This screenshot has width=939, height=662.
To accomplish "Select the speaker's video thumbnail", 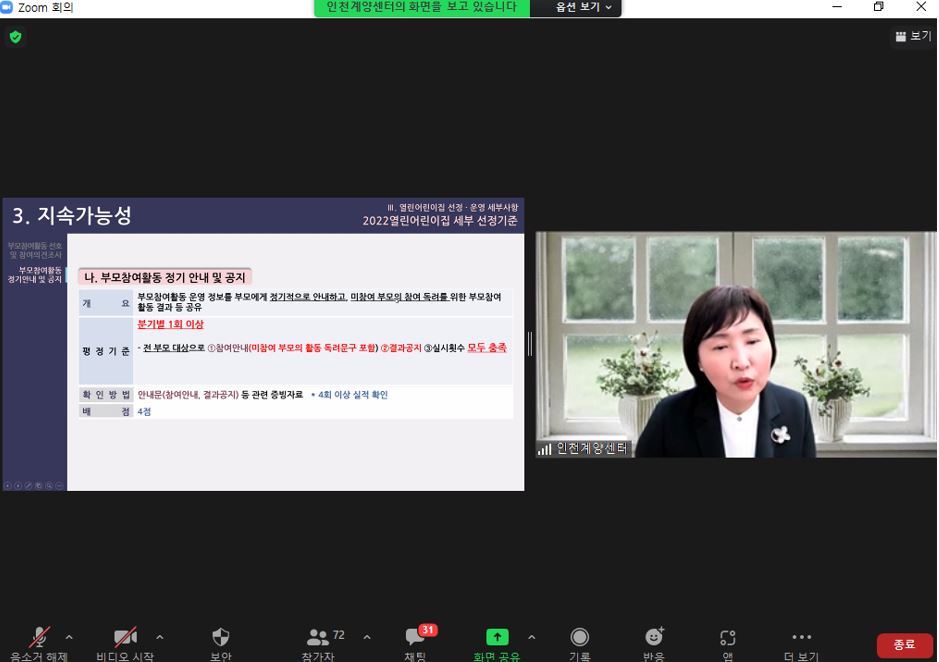I will tap(736, 344).
